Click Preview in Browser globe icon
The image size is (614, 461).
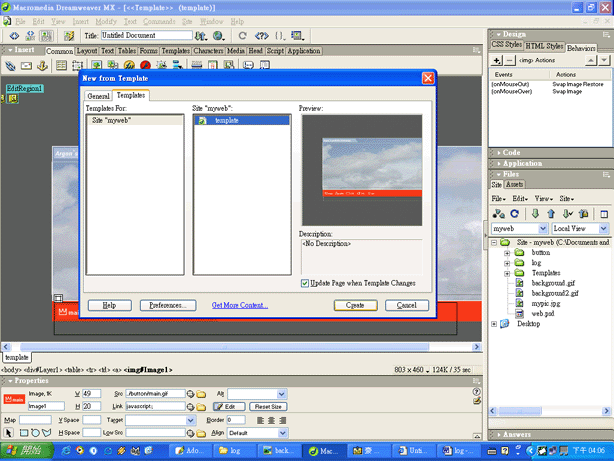point(219,36)
